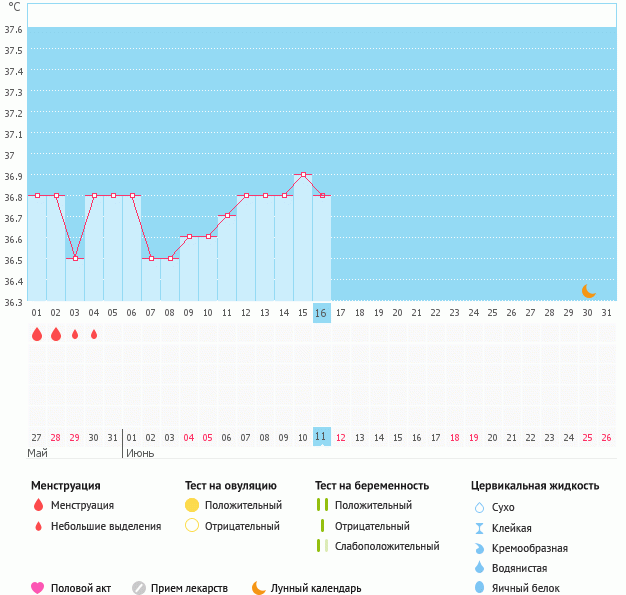This screenshot has height=595, width=626.
Task: Click the menstruation drop on day 02
Action: [x=56, y=335]
